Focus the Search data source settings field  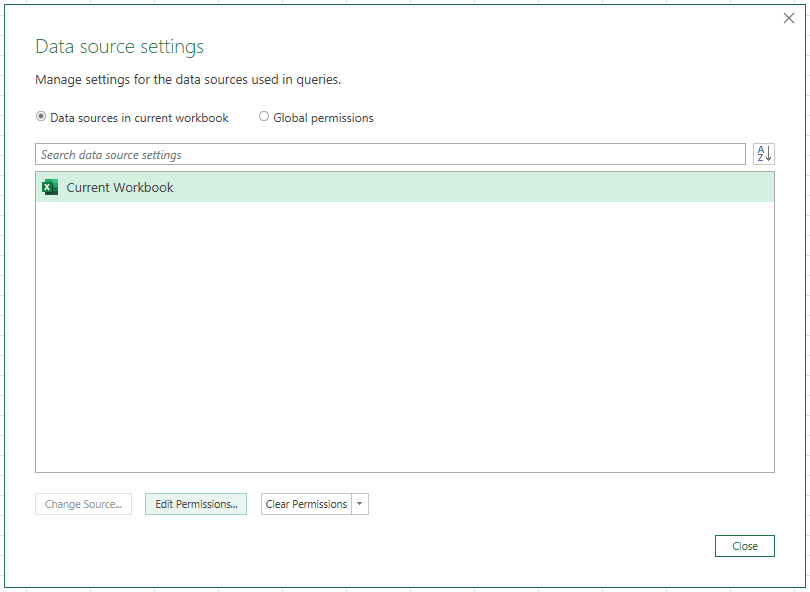390,154
